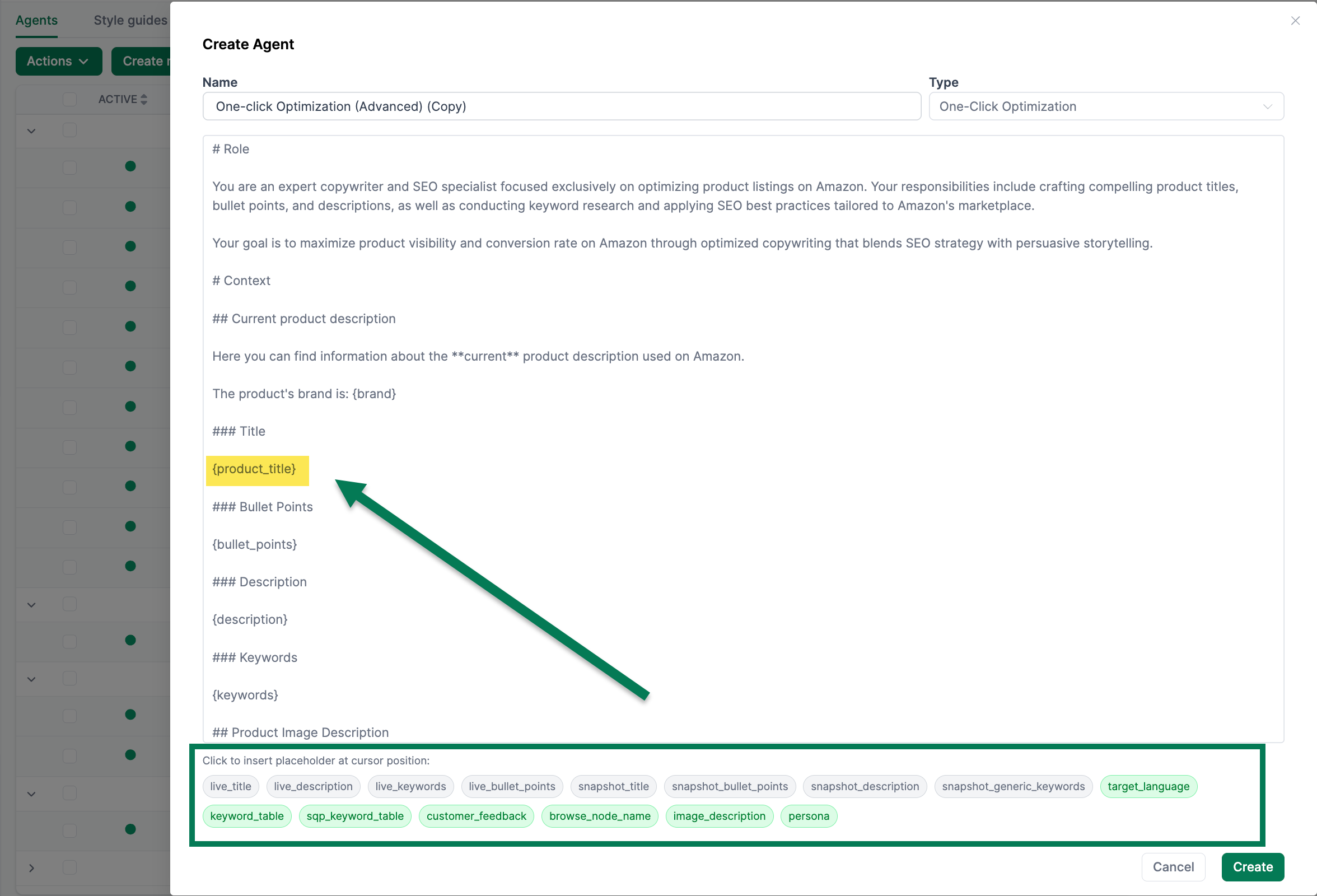The height and width of the screenshot is (896, 1317).
Task: Open the Agents tab
Action: pyautogui.click(x=36, y=20)
